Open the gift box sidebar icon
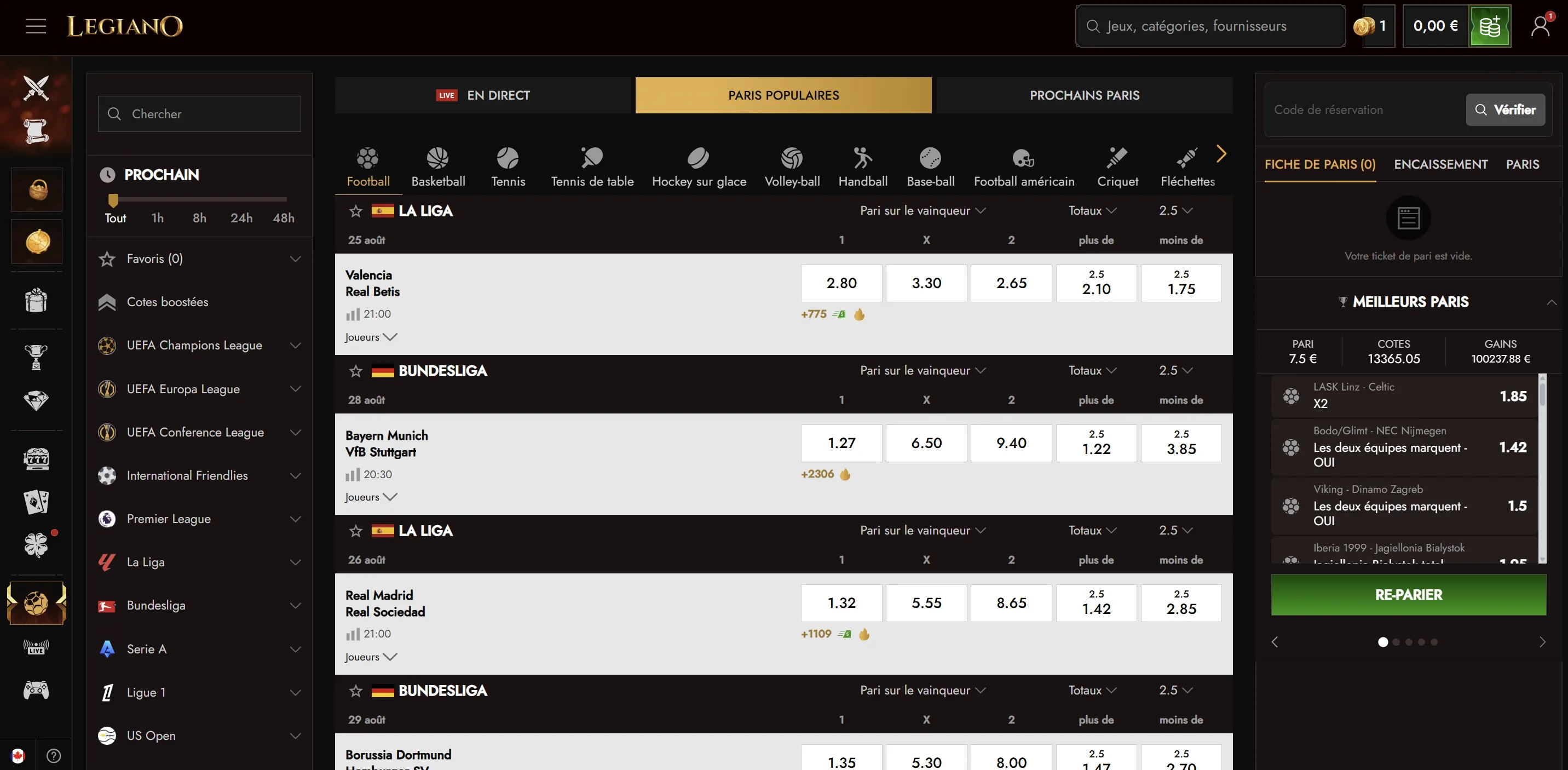This screenshot has height=770, width=1568. coord(36,300)
